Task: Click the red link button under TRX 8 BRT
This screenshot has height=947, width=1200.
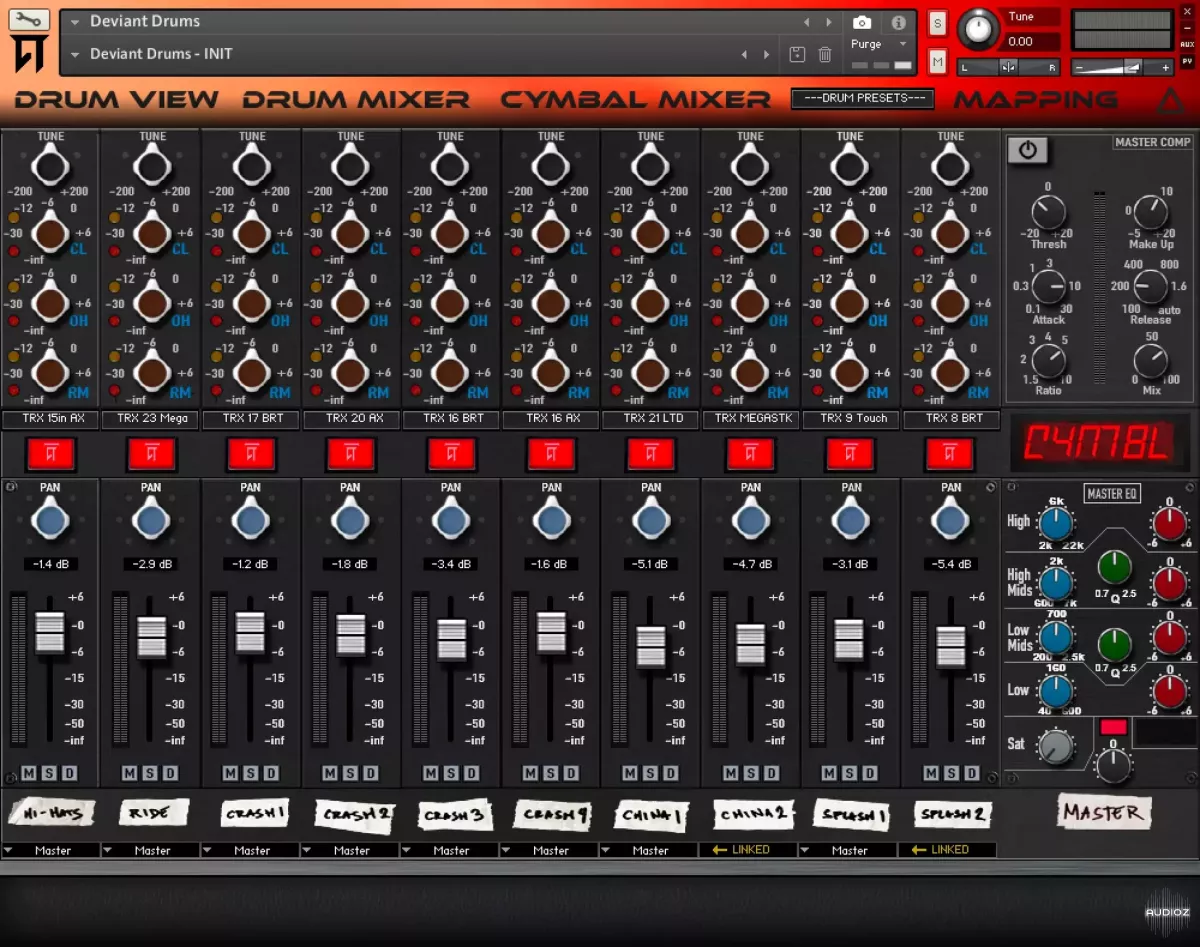Action: click(950, 454)
